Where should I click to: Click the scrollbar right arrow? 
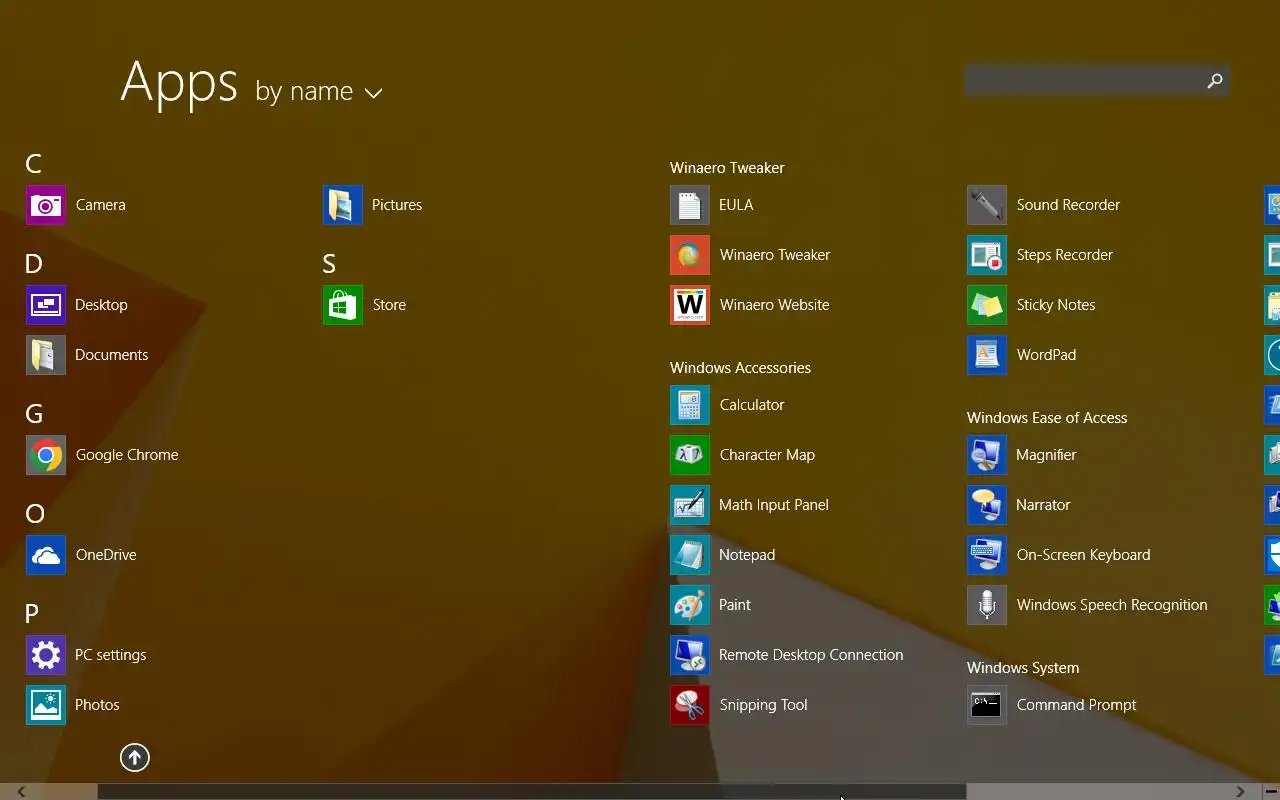1240,792
